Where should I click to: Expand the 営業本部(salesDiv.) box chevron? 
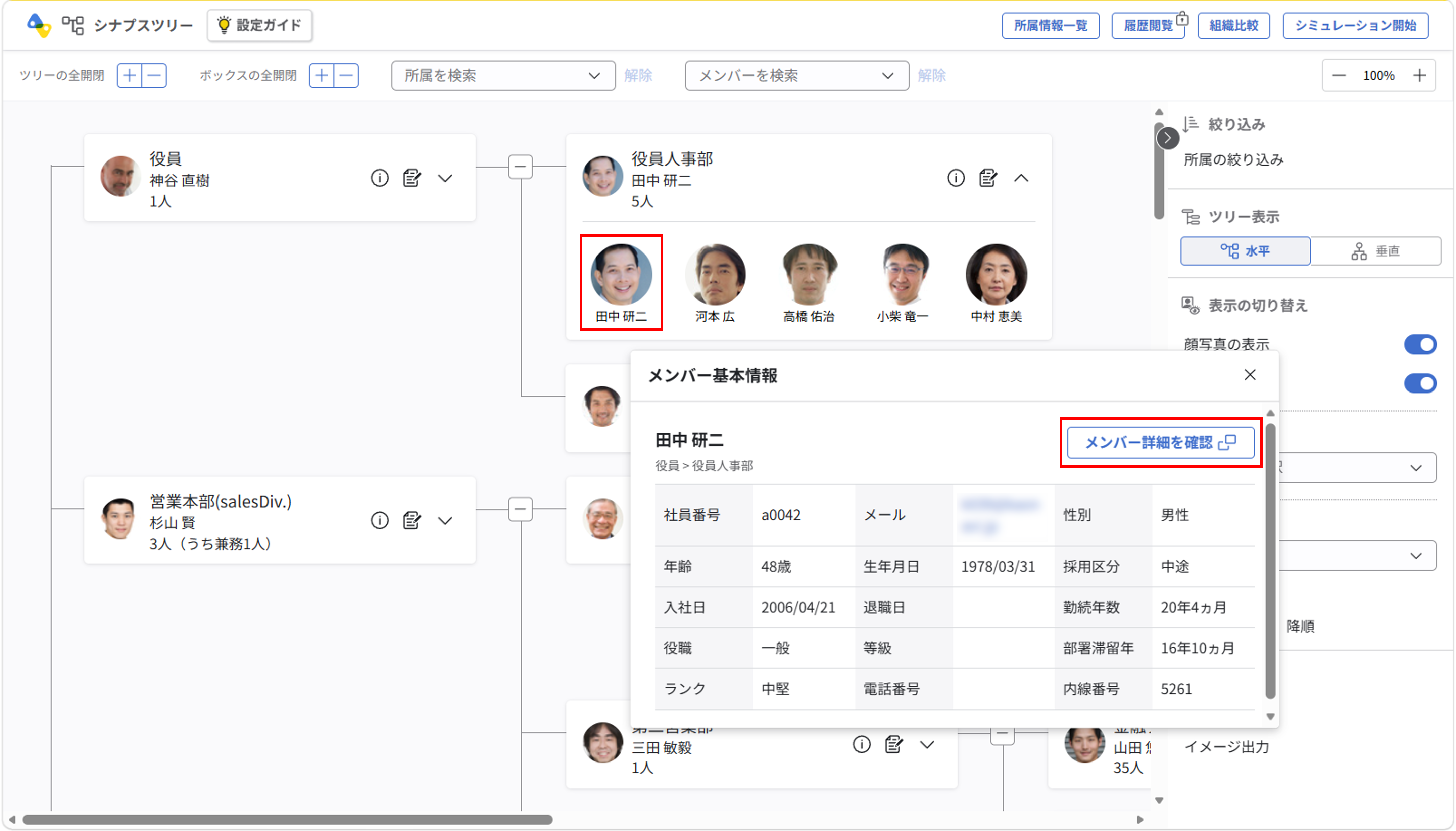point(445,520)
